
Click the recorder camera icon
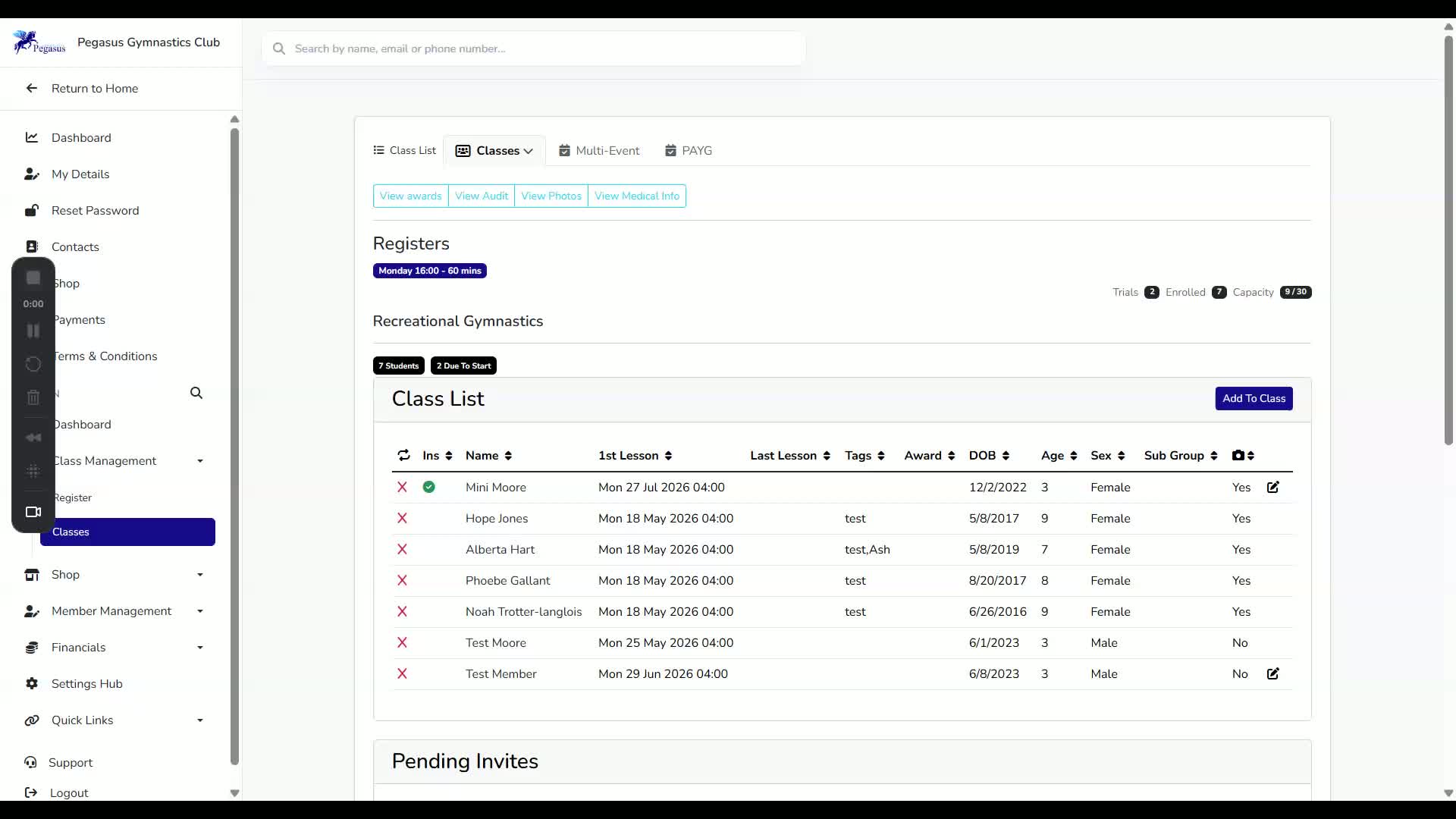33,512
